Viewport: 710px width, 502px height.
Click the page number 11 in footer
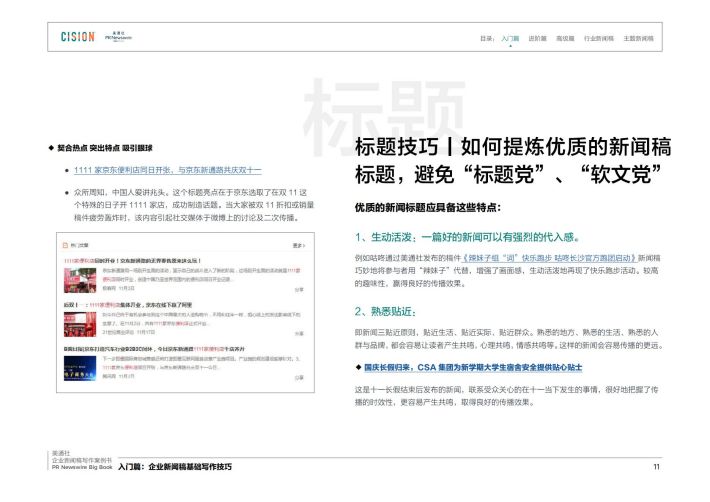(x=656, y=467)
